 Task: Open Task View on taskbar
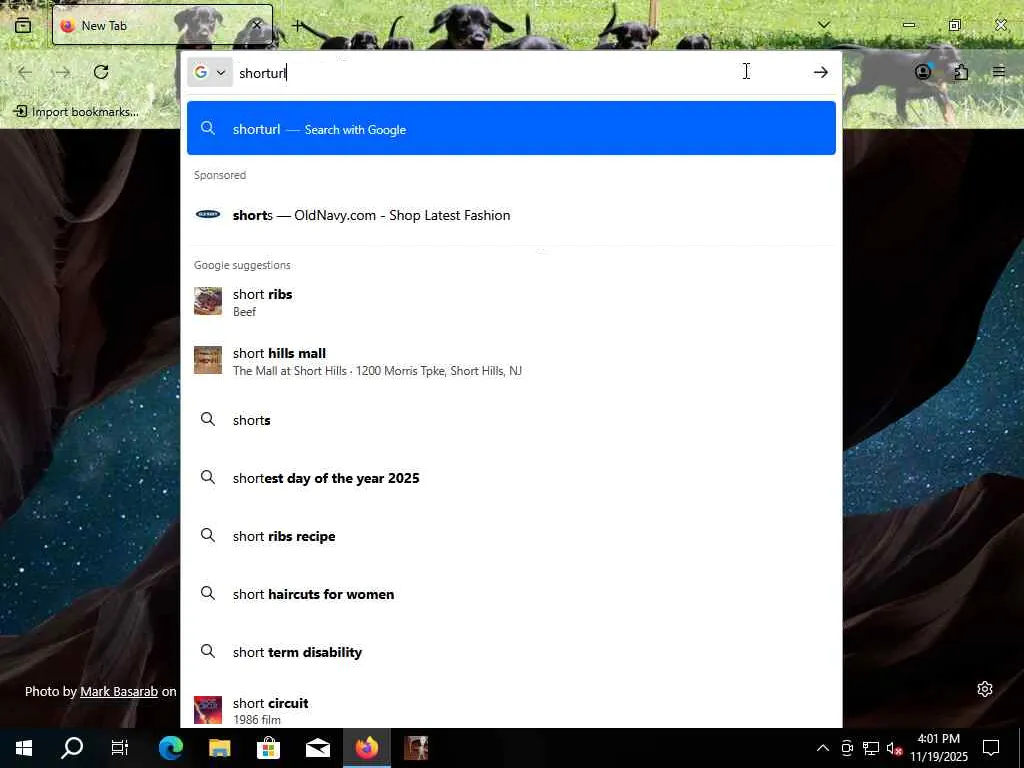click(120, 748)
